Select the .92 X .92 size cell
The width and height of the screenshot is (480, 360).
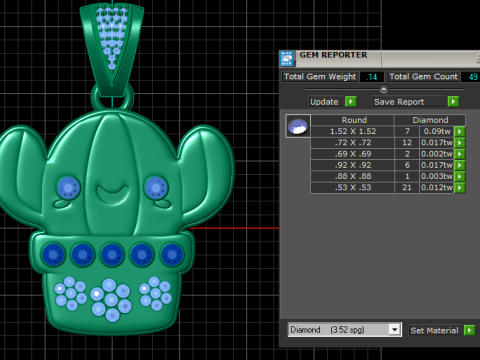click(x=353, y=165)
